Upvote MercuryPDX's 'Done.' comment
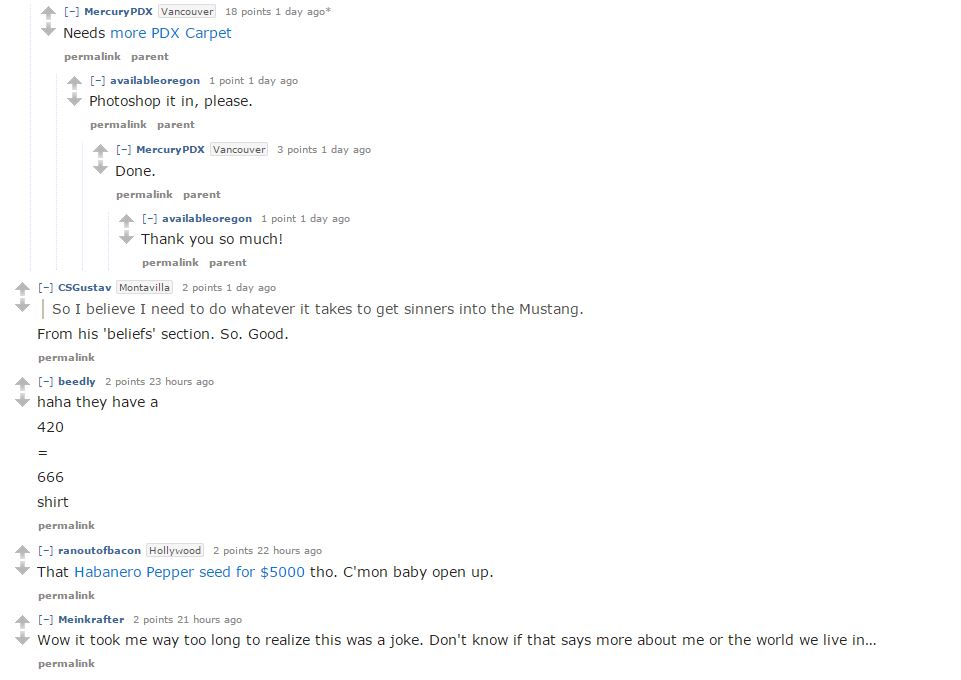The width and height of the screenshot is (961, 680). 100,150
